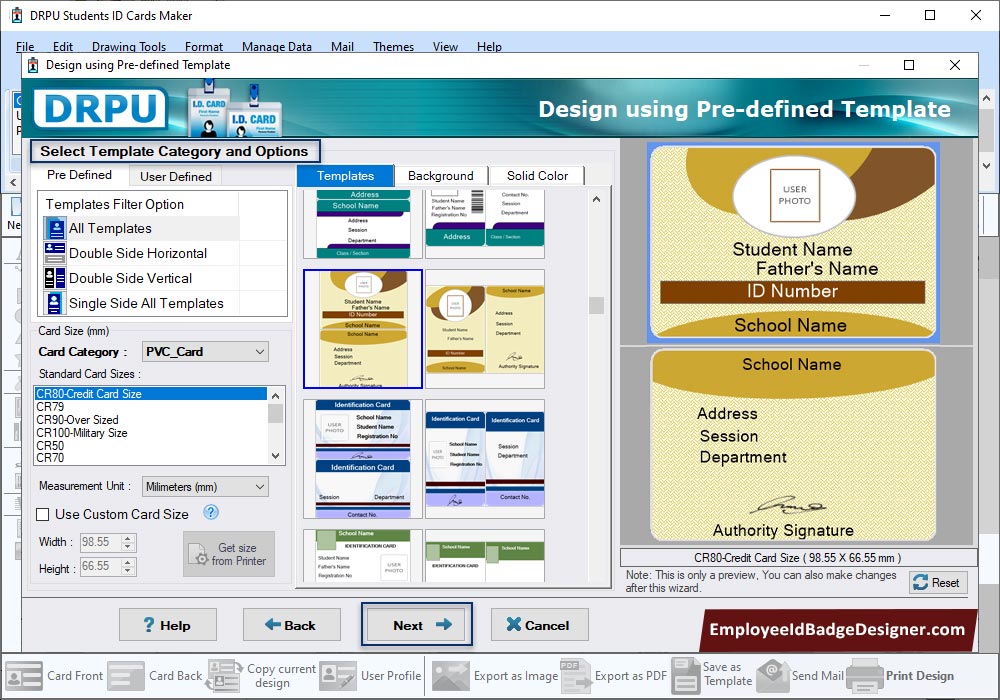Select the teal School Name template thumbnail
Image resolution: width=1000 pixels, height=700 pixels.
pyautogui.click(x=363, y=224)
